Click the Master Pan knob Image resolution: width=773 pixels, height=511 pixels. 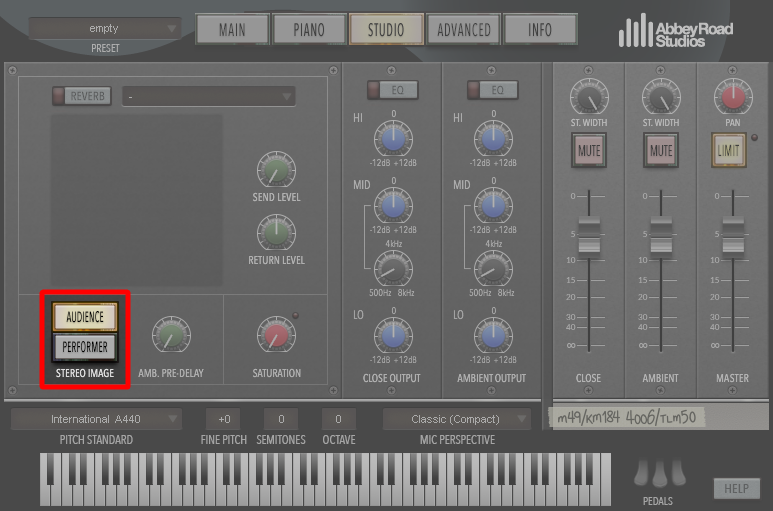(733, 97)
